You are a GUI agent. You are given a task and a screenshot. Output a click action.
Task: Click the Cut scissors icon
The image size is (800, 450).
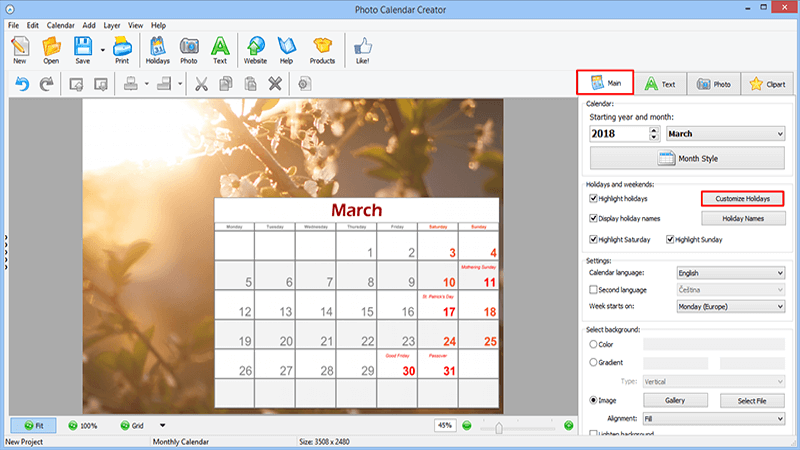(202, 84)
